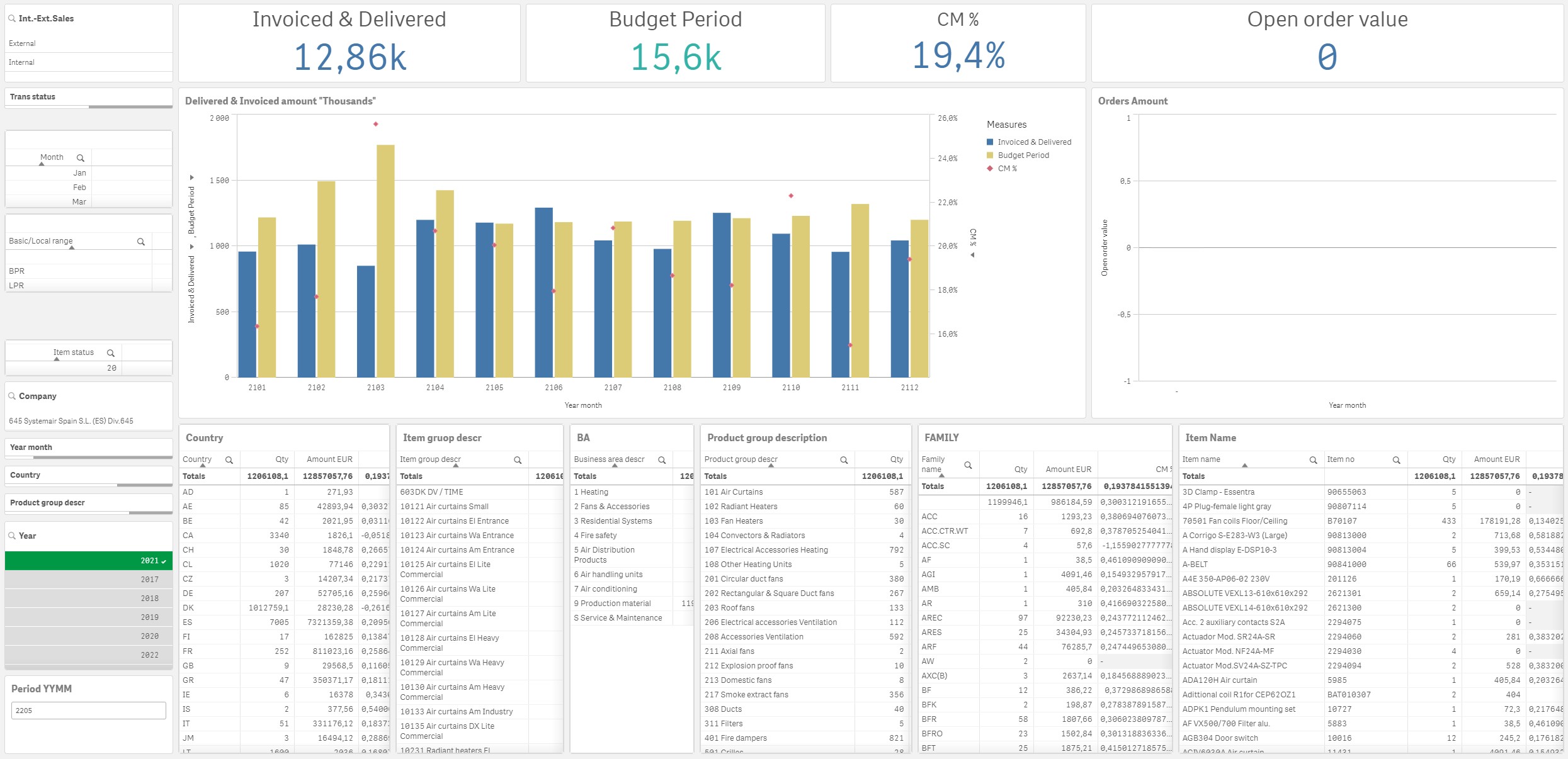This screenshot has width=1568, height=759.
Task: Open search in Basic/Local range column
Action: (141, 242)
